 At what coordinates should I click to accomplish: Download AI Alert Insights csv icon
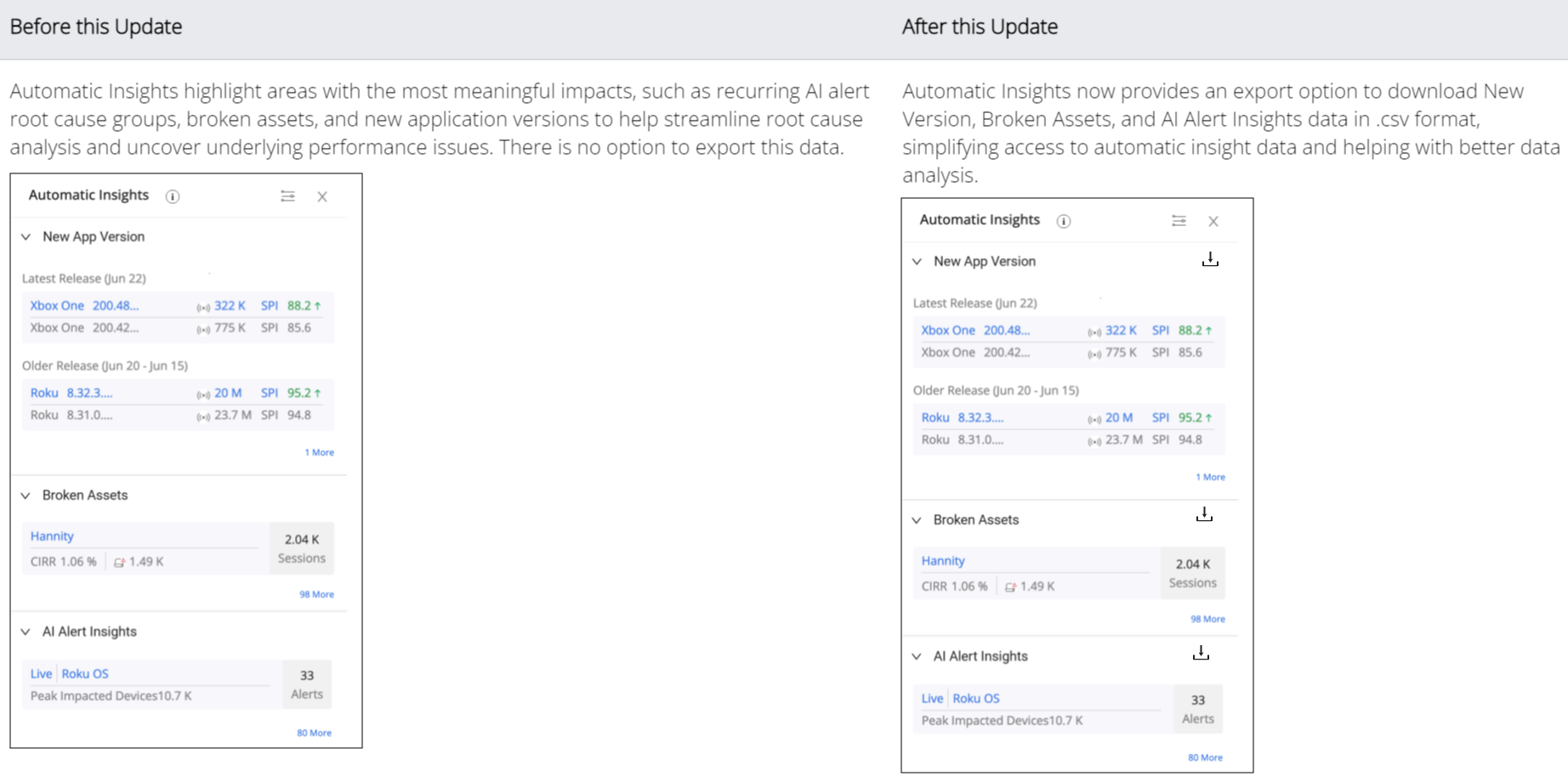1201,653
